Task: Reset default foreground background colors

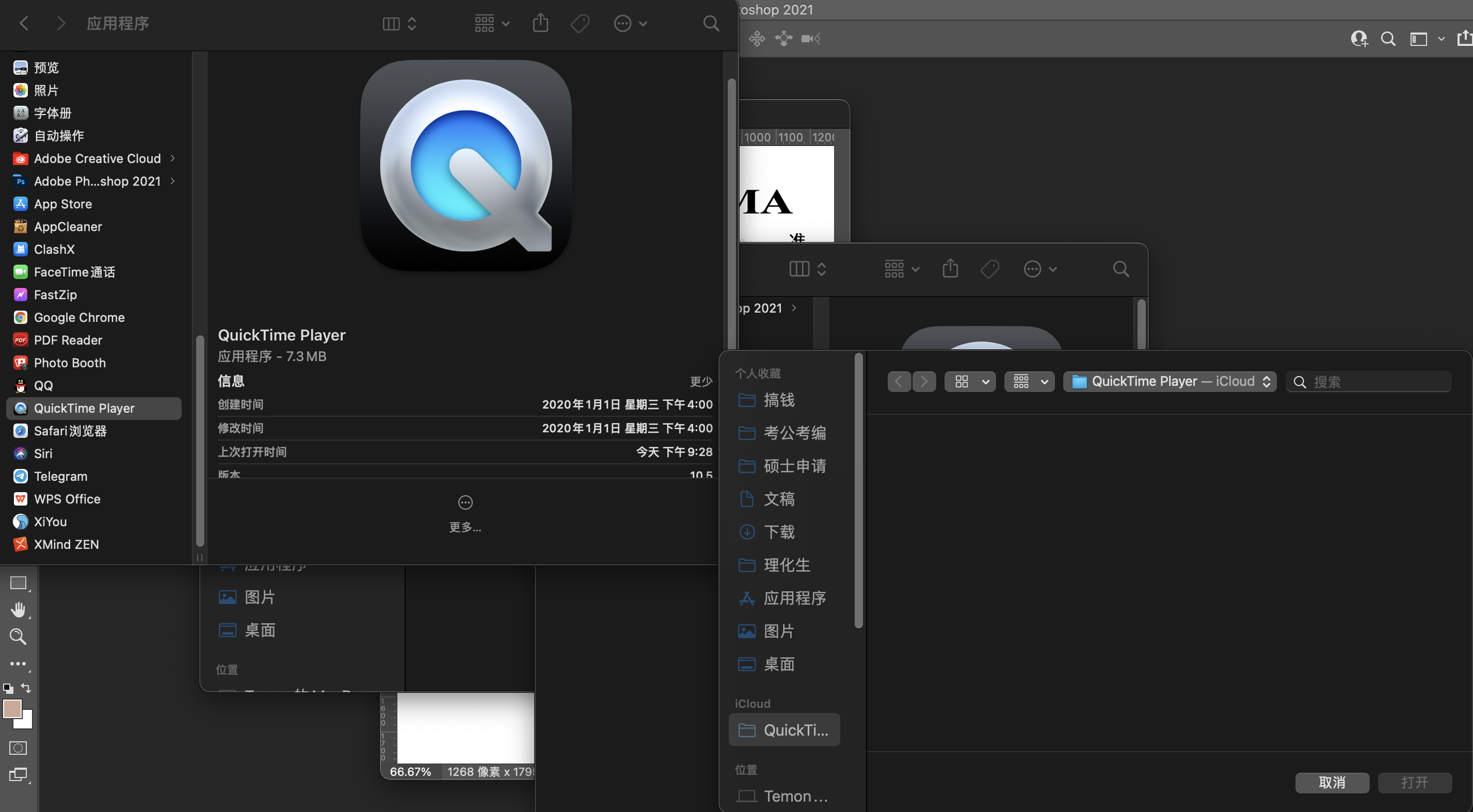Action: pos(8,688)
